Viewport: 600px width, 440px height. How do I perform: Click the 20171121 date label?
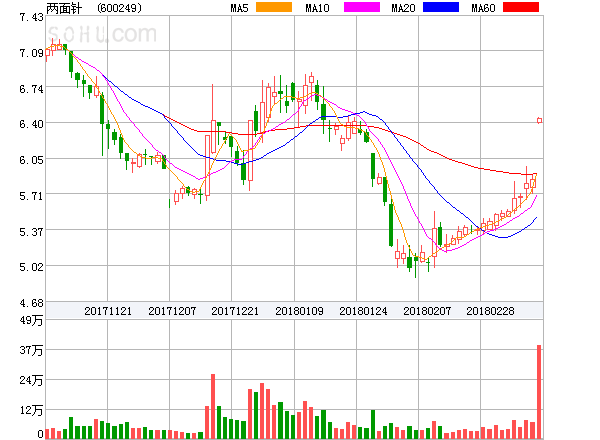pos(108,311)
